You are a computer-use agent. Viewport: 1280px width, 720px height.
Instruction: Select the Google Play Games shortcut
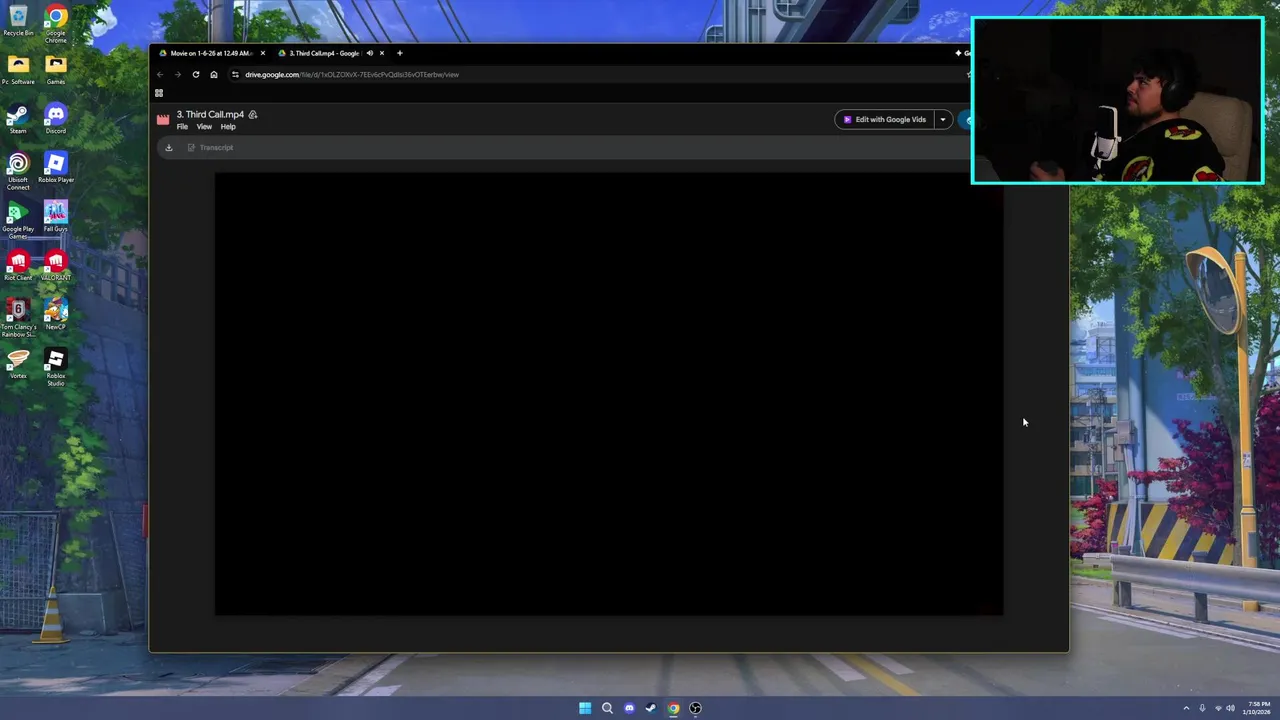click(x=18, y=221)
